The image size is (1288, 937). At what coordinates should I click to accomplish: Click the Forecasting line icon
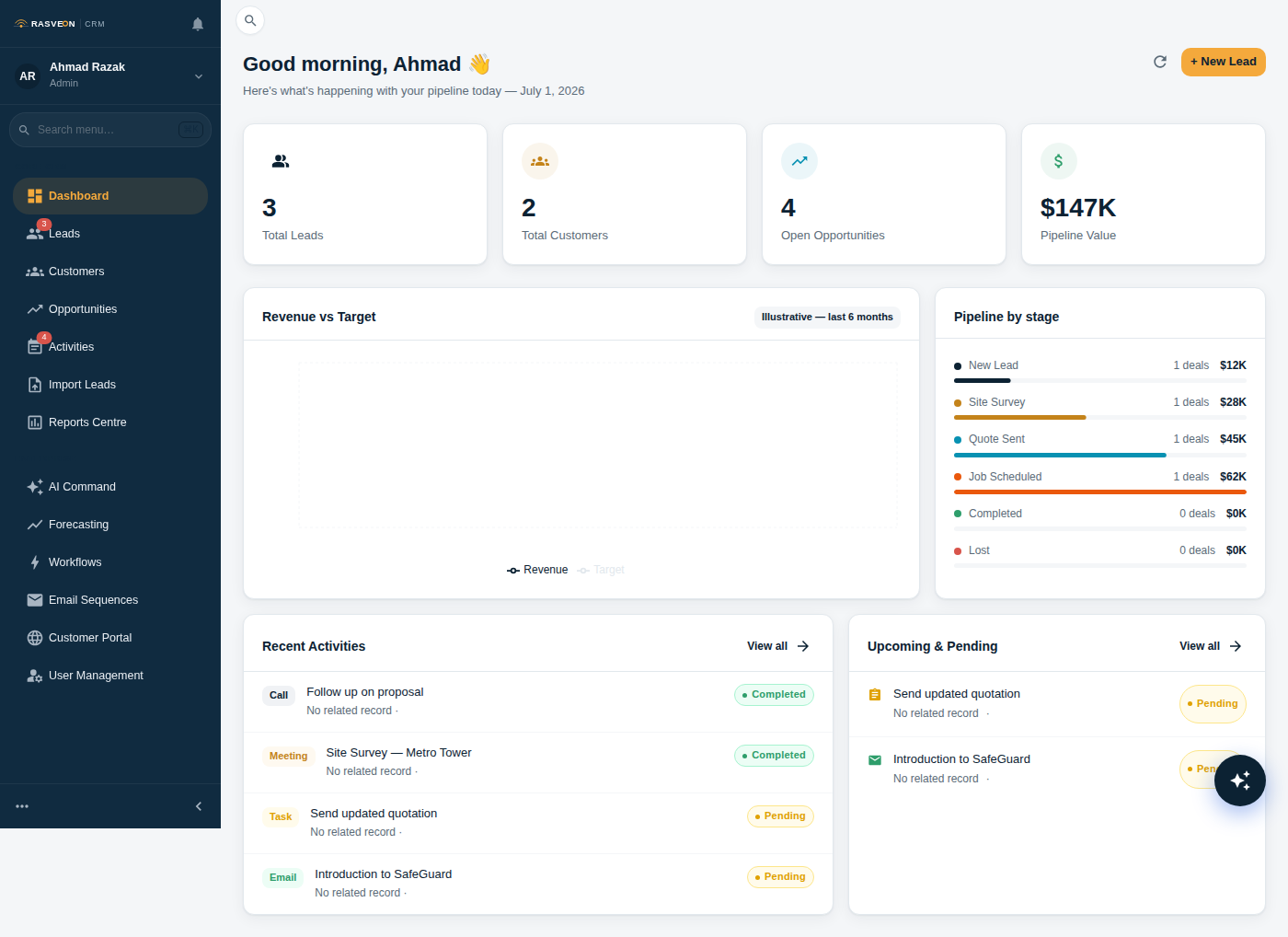(x=35, y=525)
